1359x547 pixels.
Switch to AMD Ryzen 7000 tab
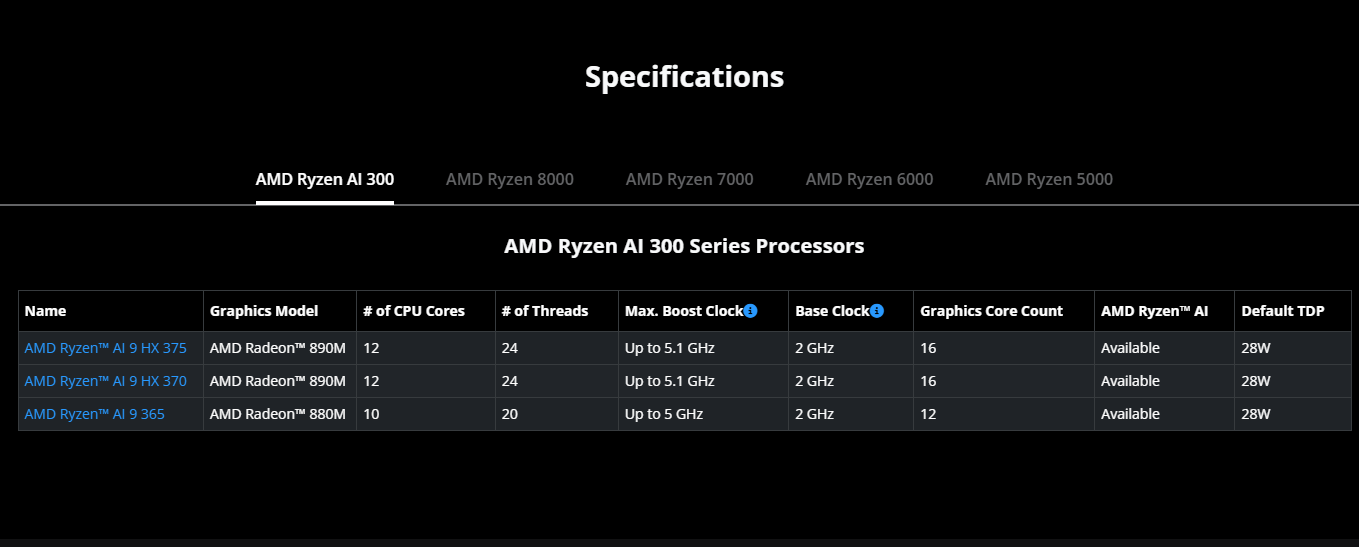(690, 179)
